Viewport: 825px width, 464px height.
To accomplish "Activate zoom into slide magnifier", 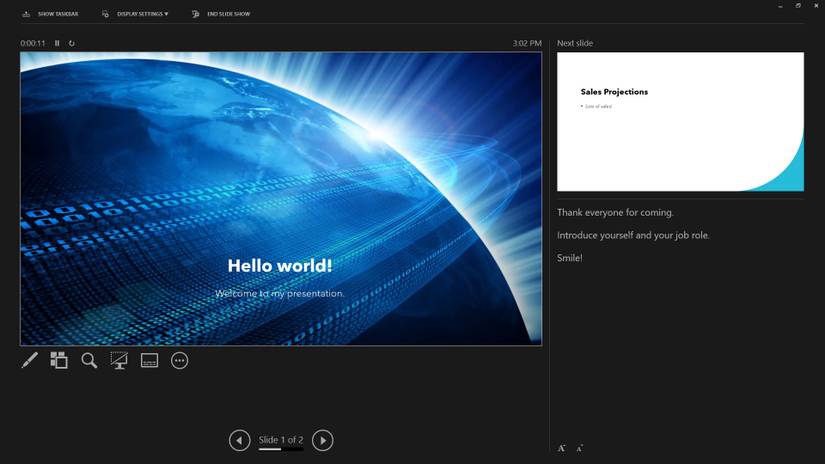I will (x=89, y=360).
